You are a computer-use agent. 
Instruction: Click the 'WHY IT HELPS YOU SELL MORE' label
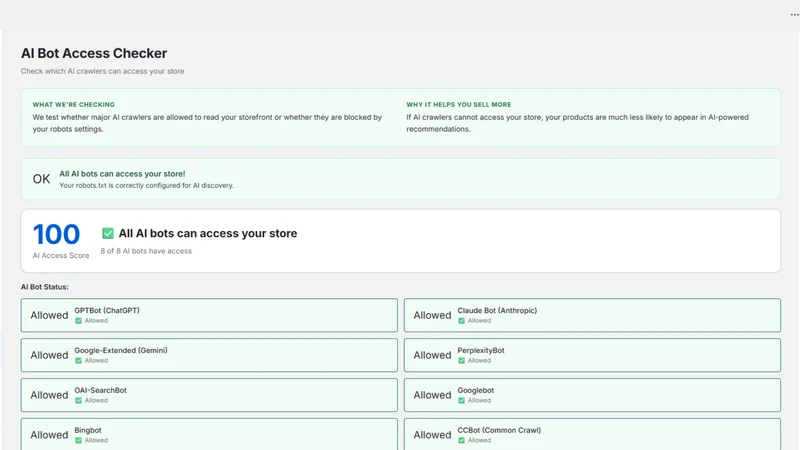coord(459,105)
